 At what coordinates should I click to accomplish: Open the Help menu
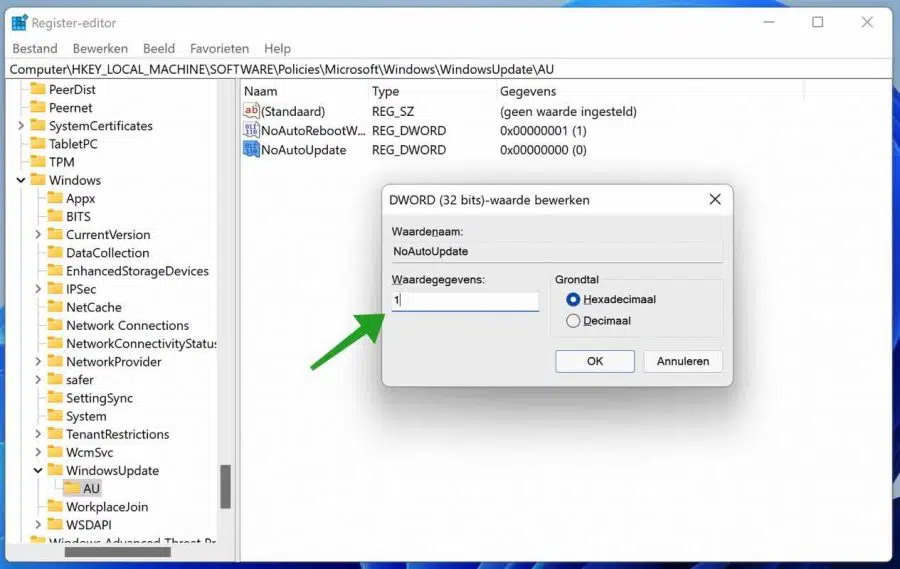pyautogui.click(x=277, y=48)
